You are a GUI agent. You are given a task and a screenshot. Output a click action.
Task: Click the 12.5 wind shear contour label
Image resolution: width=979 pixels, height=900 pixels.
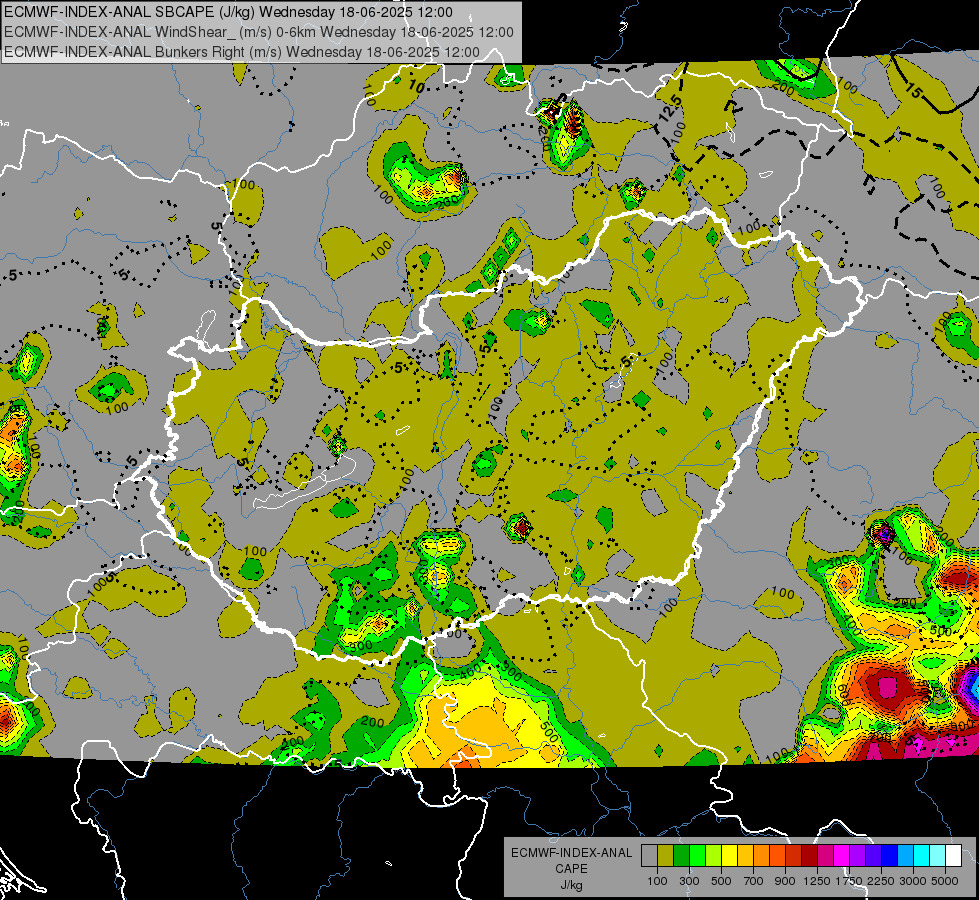[669, 109]
